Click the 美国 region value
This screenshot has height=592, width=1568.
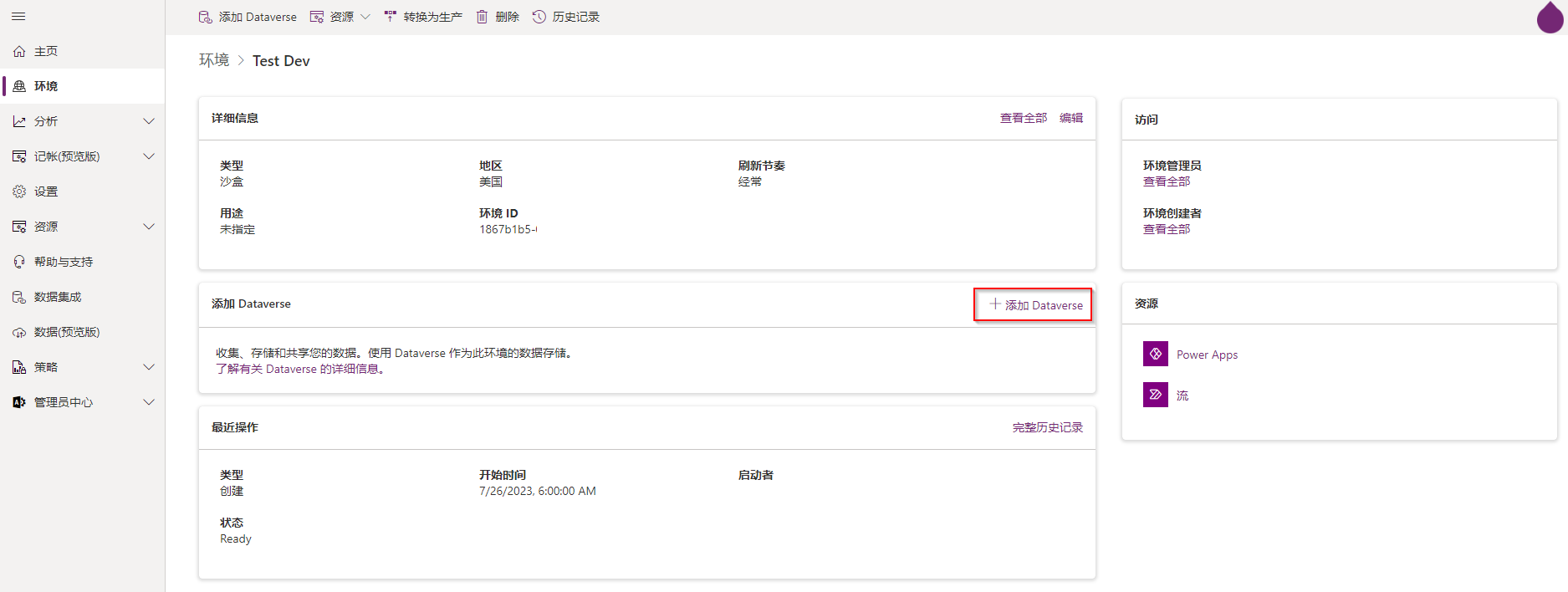pyautogui.click(x=491, y=181)
